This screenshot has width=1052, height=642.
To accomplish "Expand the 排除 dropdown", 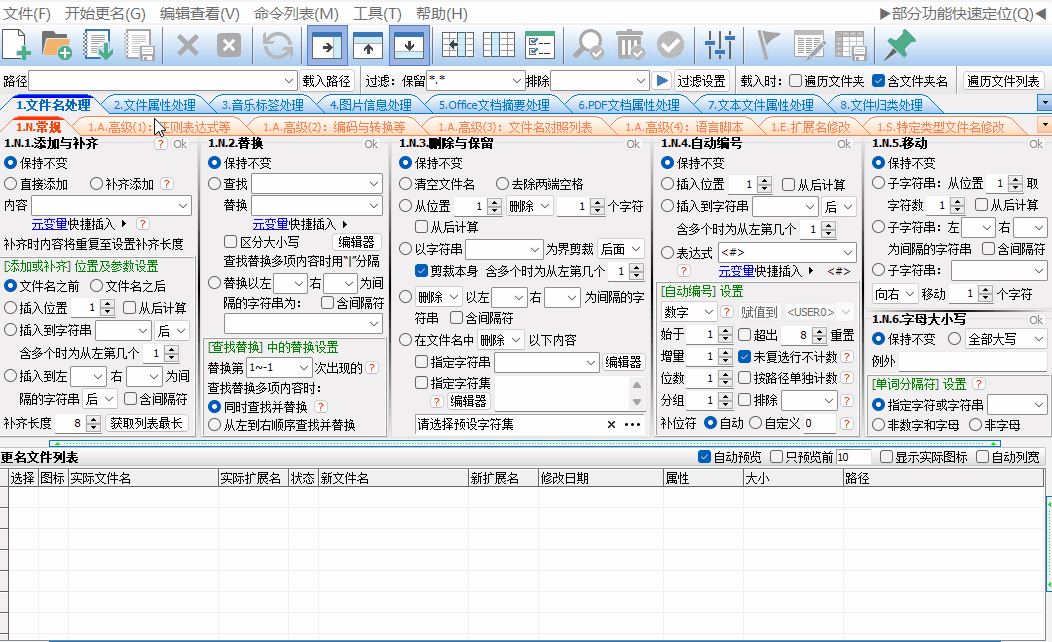I will coord(641,81).
